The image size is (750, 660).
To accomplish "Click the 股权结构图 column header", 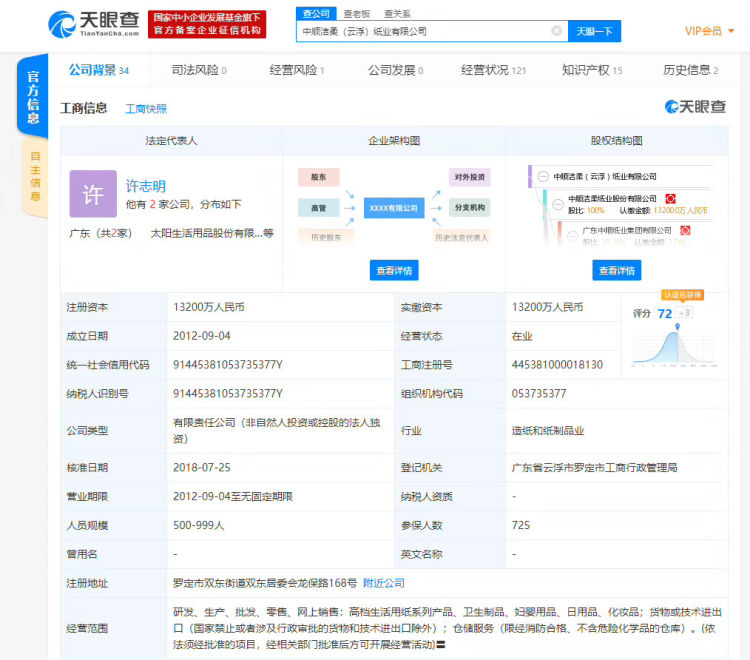I will point(617,141).
